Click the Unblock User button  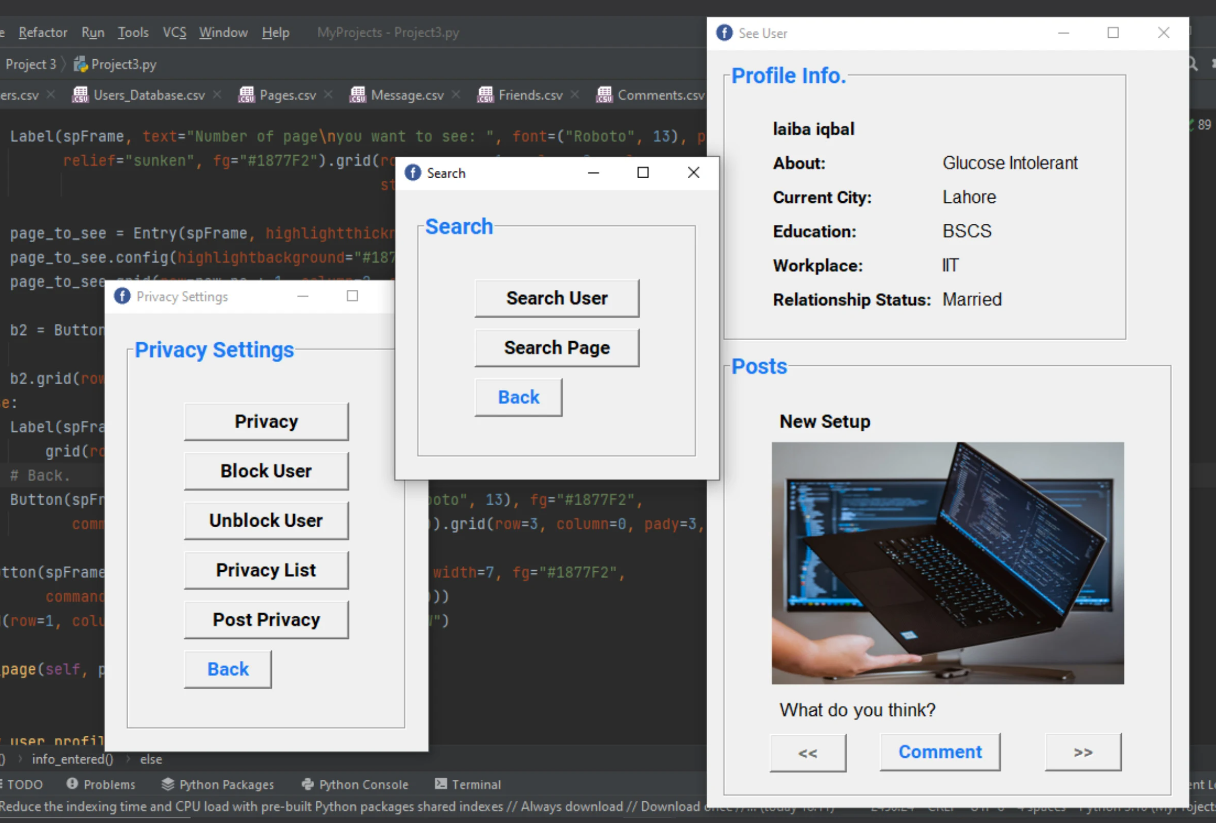tap(266, 521)
